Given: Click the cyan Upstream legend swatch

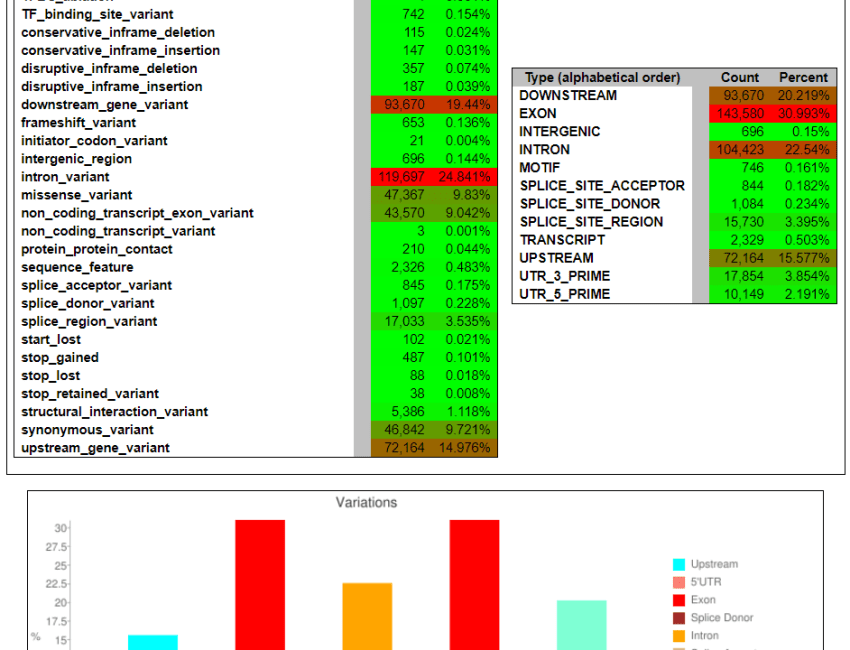Looking at the screenshot, I should click(x=679, y=564).
